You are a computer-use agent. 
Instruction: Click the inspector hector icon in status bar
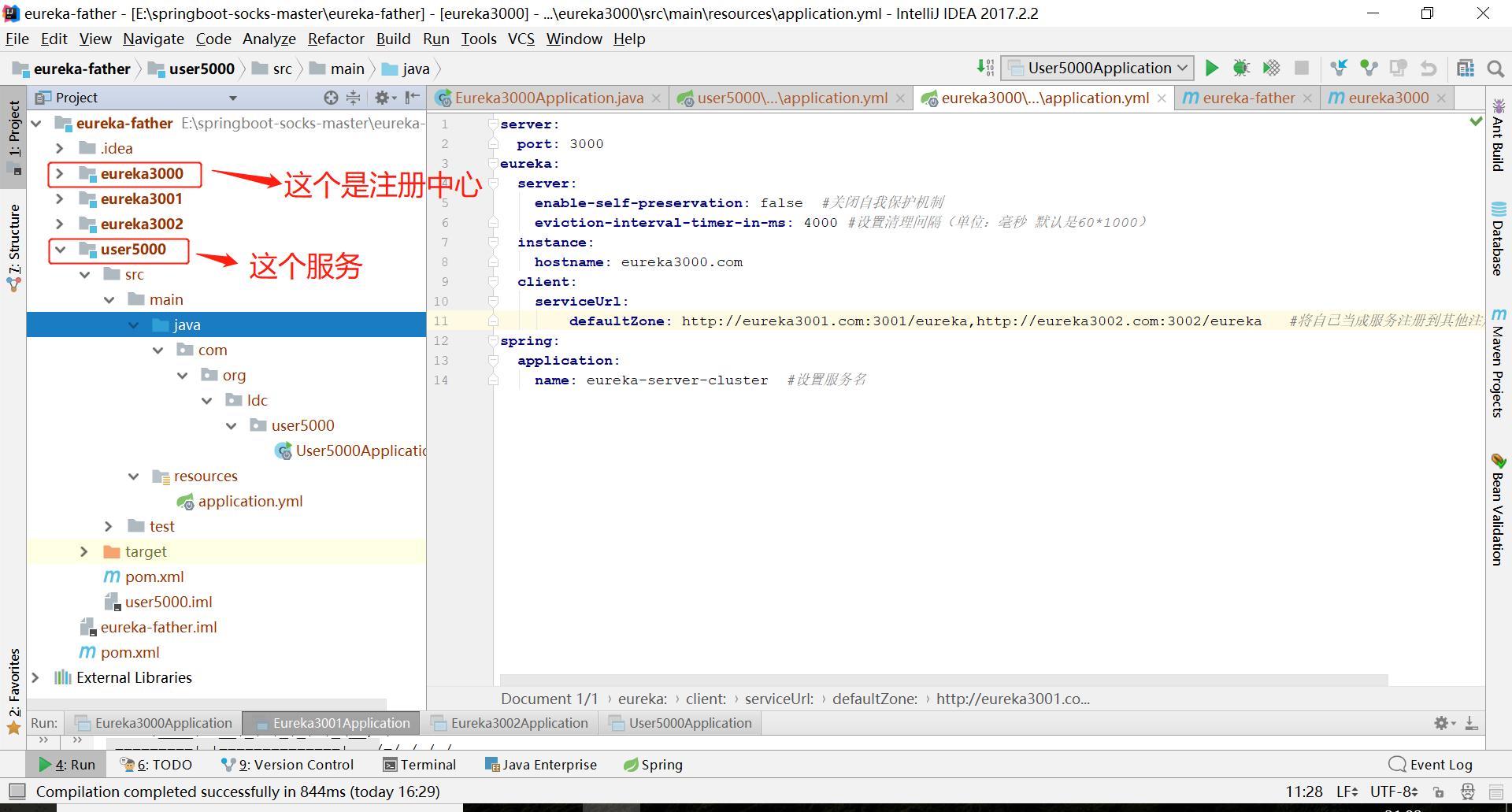click(x=1468, y=792)
